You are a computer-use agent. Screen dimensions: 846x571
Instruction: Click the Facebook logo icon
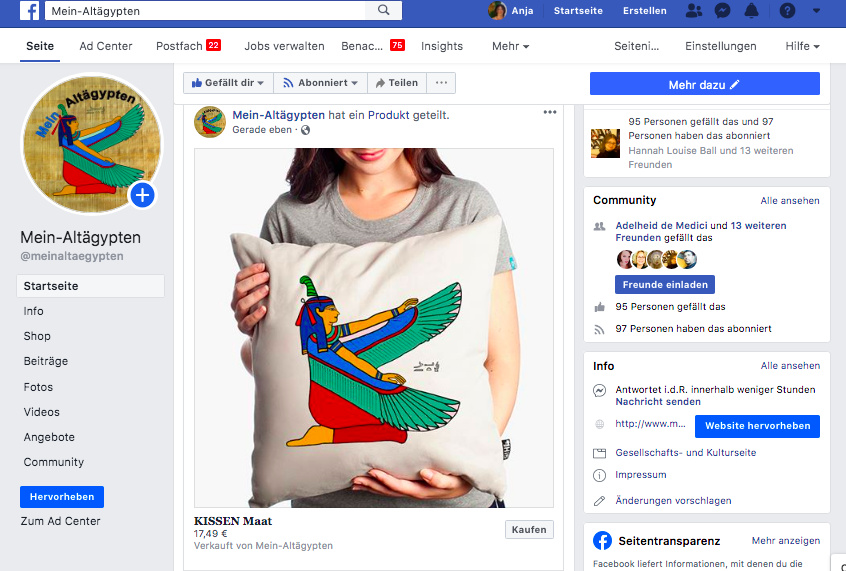pyautogui.click(x=29, y=11)
